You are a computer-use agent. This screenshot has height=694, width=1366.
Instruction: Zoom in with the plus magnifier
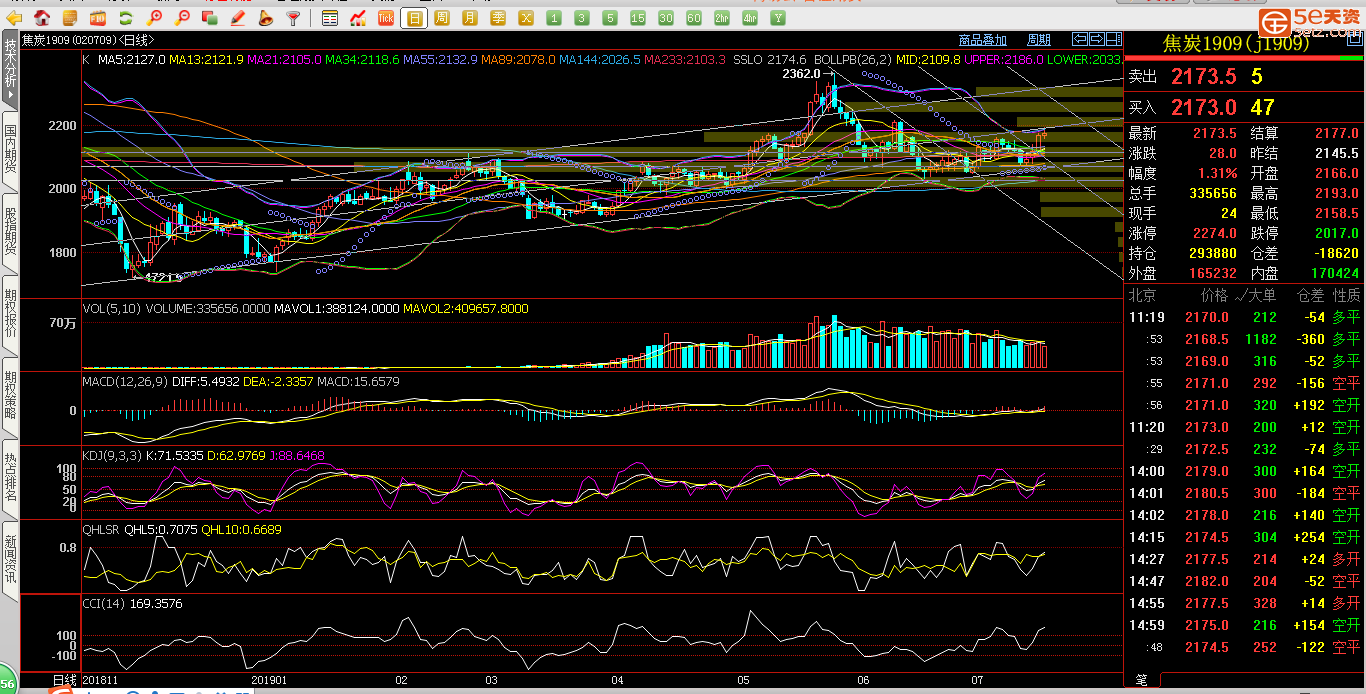[155, 18]
